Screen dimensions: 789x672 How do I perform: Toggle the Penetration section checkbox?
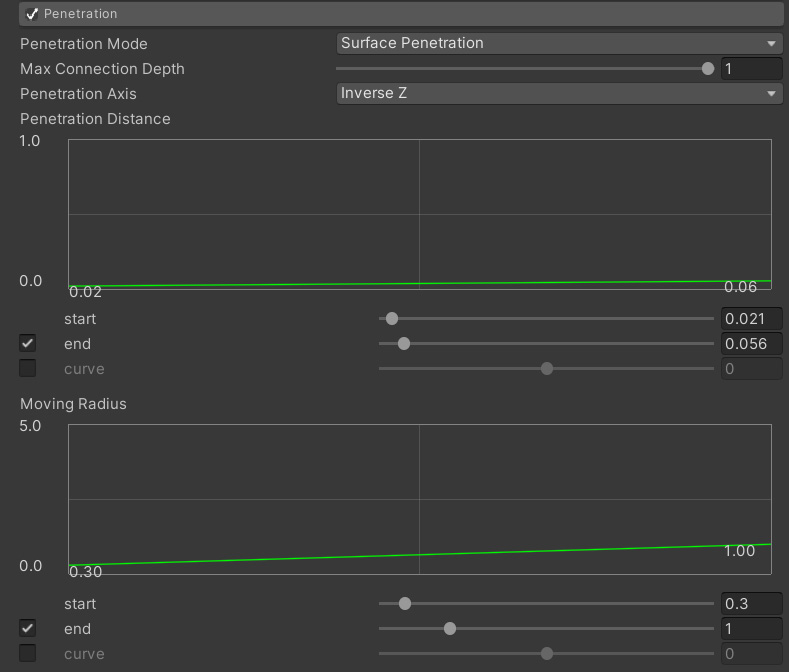(x=32, y=14)
